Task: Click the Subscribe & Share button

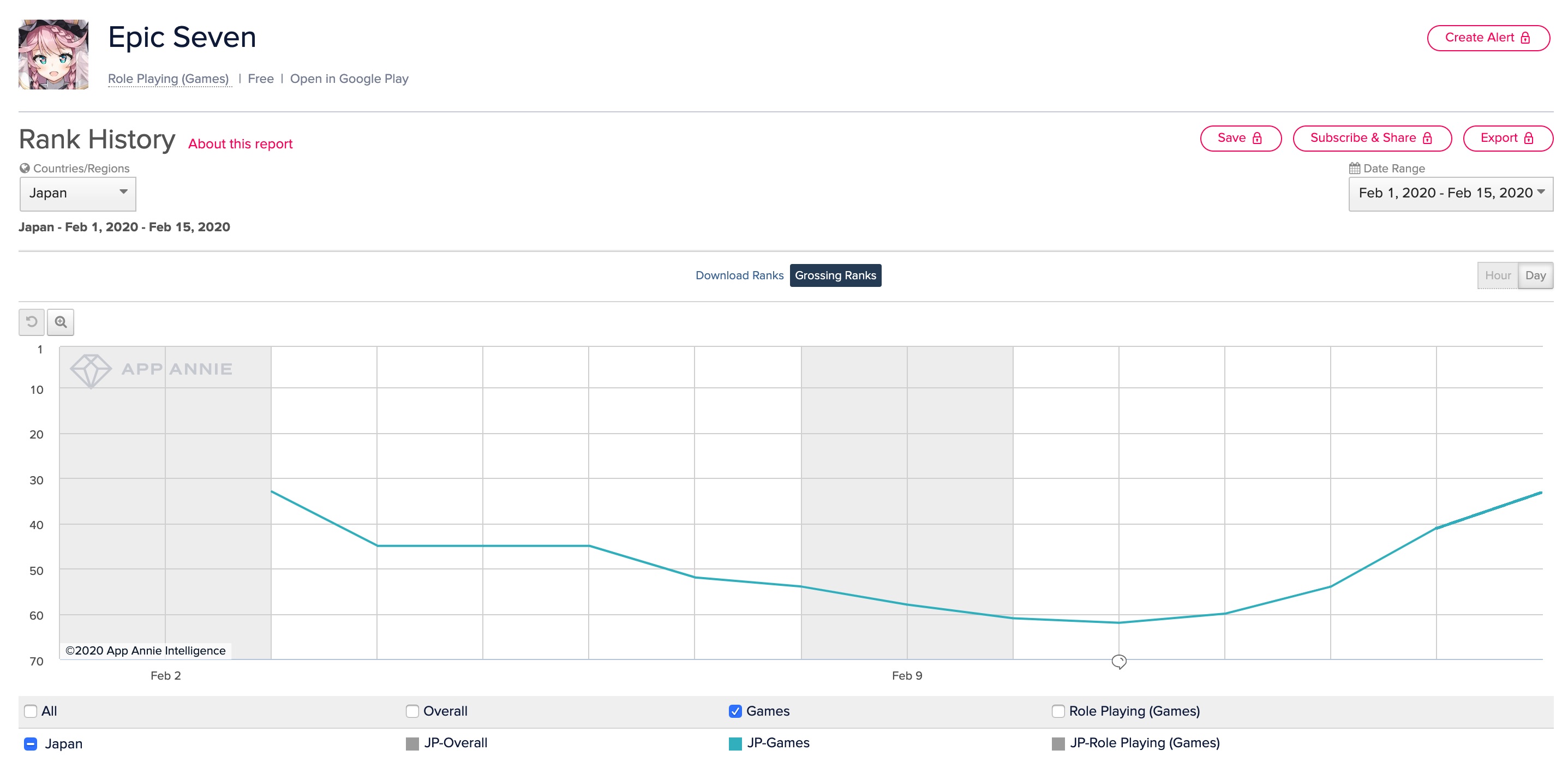Action: click(x=1372, y=138)
